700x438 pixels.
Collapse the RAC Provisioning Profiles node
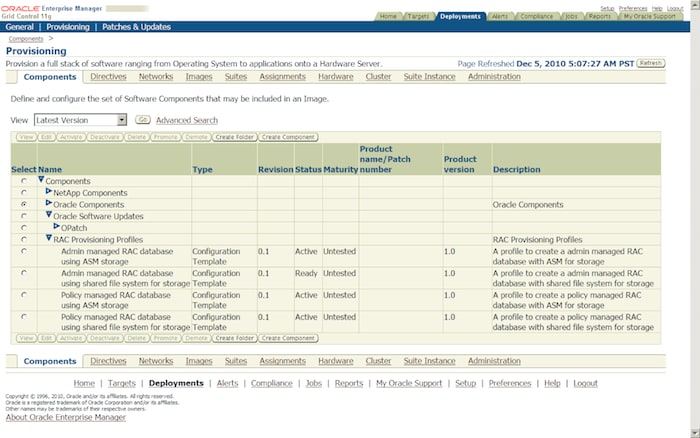tap(49, 238)
